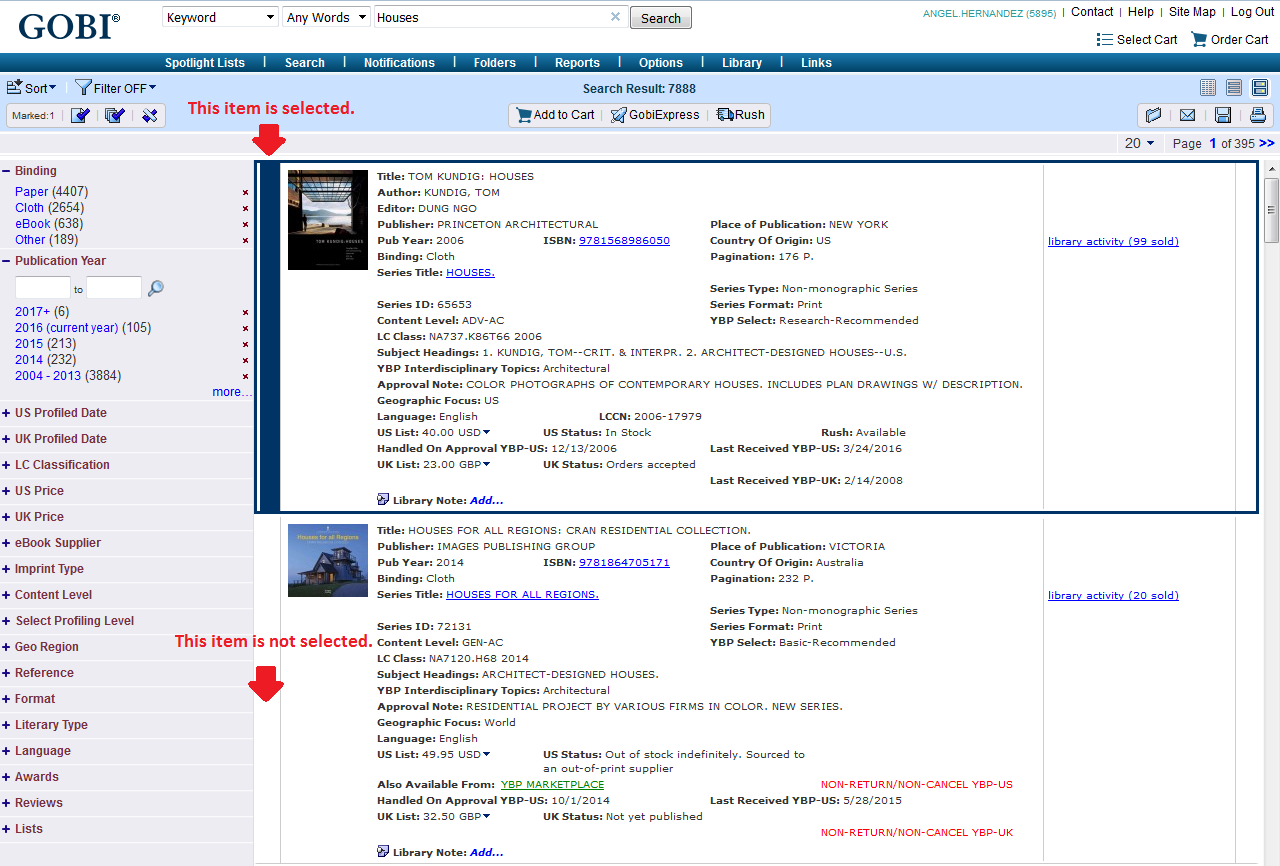Open the Any Words dropdown
1280x866 pixels.
pos(326,17)
